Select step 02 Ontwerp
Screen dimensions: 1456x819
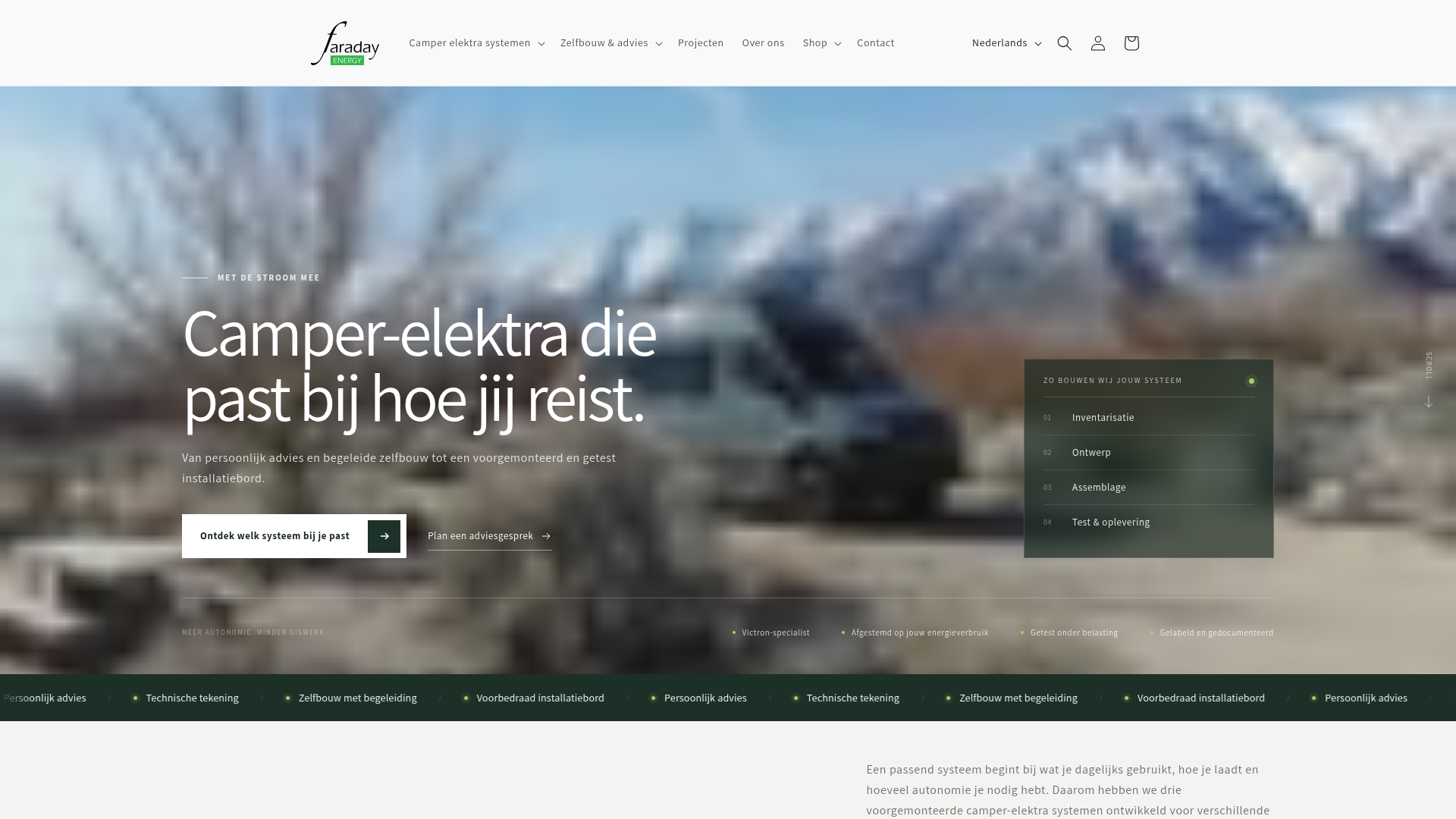click(1149, 453)
